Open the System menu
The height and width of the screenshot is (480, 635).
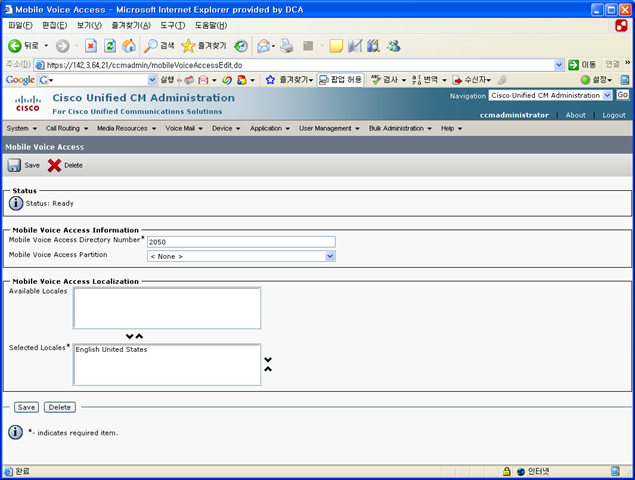[x=21, y=128]
